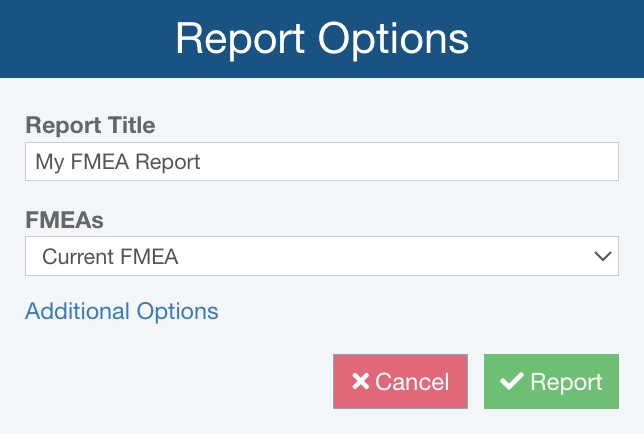Expand the Additional Options section
This screenshot has height=434, width=644.
pos(121,311)
